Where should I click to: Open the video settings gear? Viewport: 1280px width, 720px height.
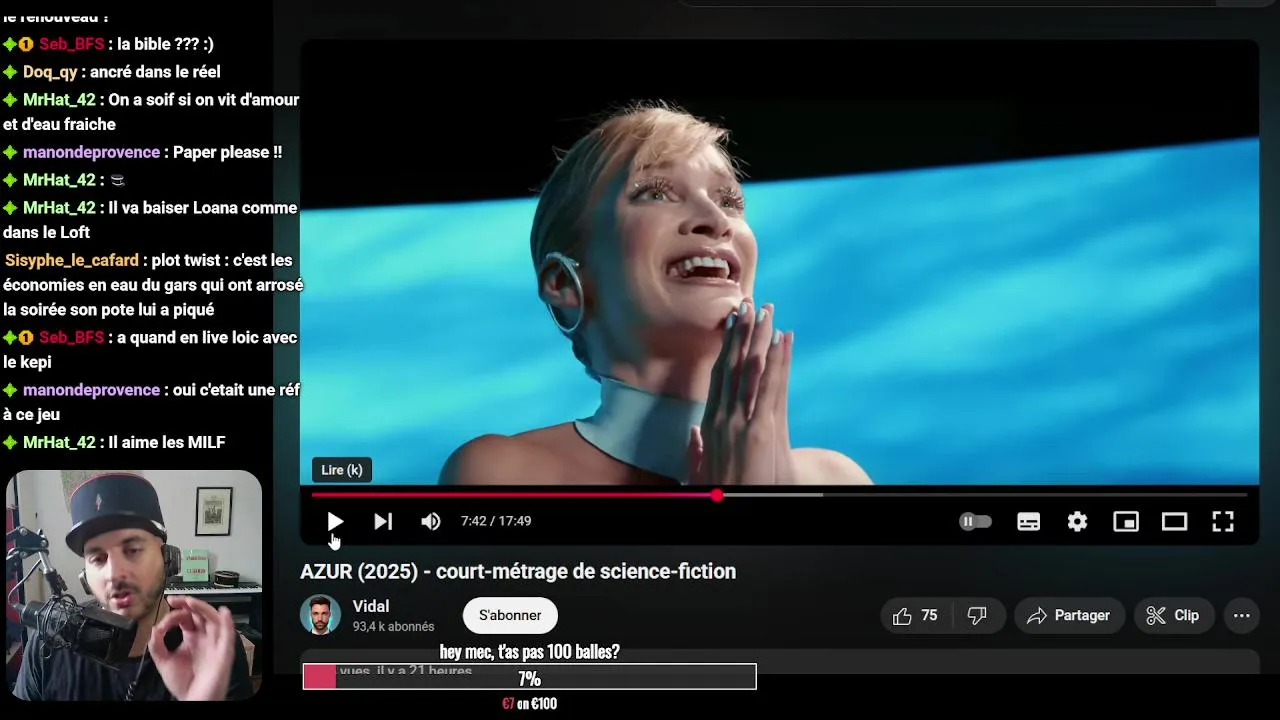(1077, 521)
